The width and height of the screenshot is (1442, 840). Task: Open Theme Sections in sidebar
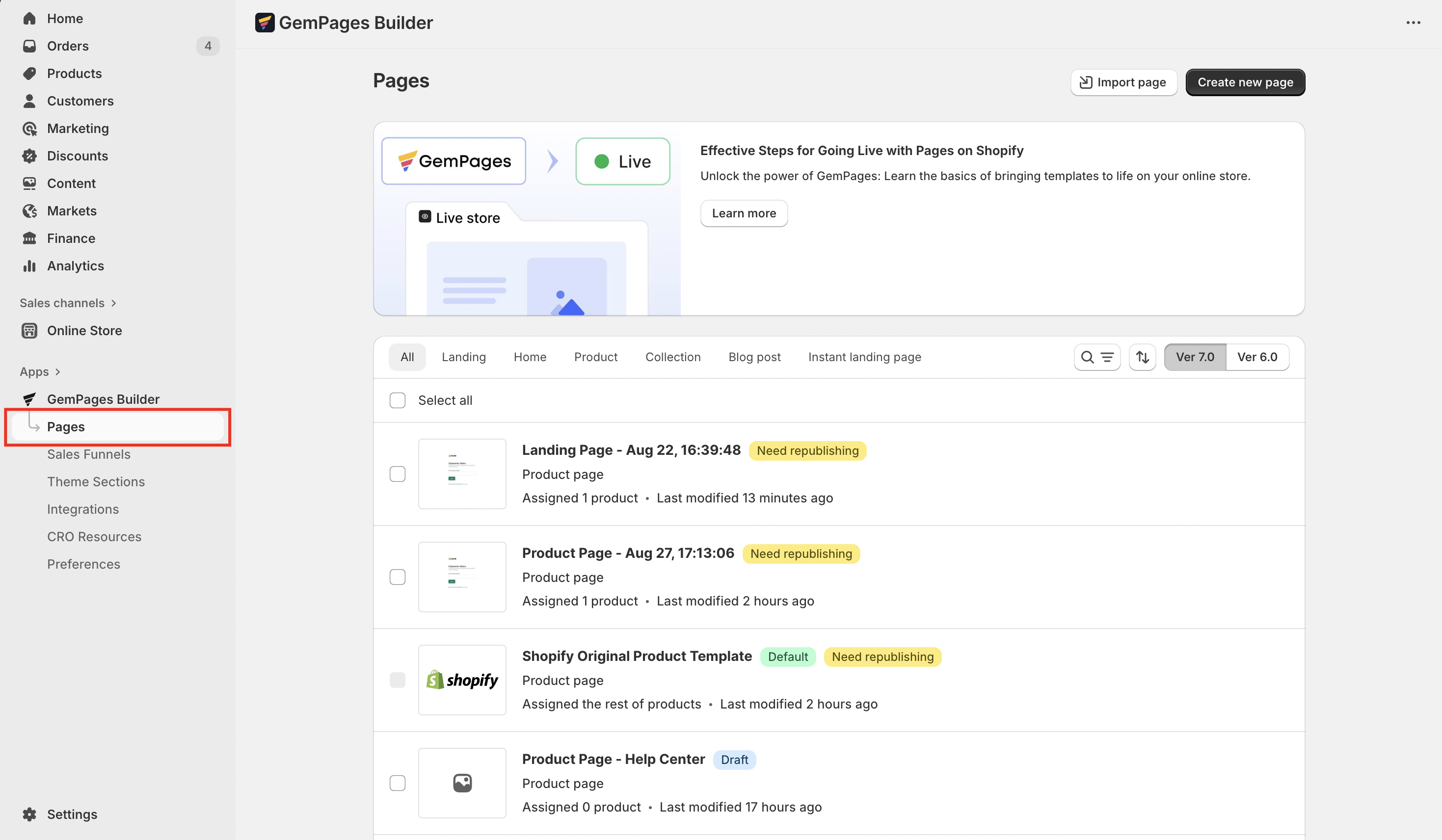pos(96,482)
